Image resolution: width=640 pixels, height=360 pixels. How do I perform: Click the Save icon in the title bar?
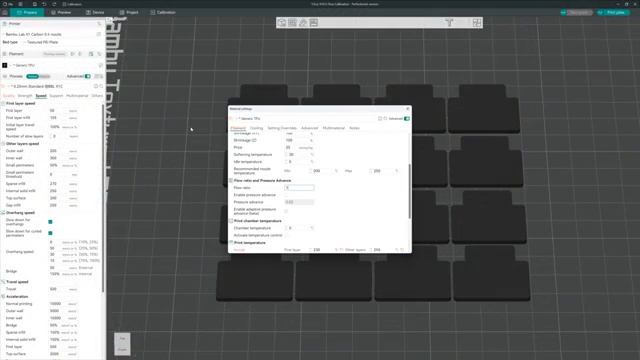pos(35,4)
